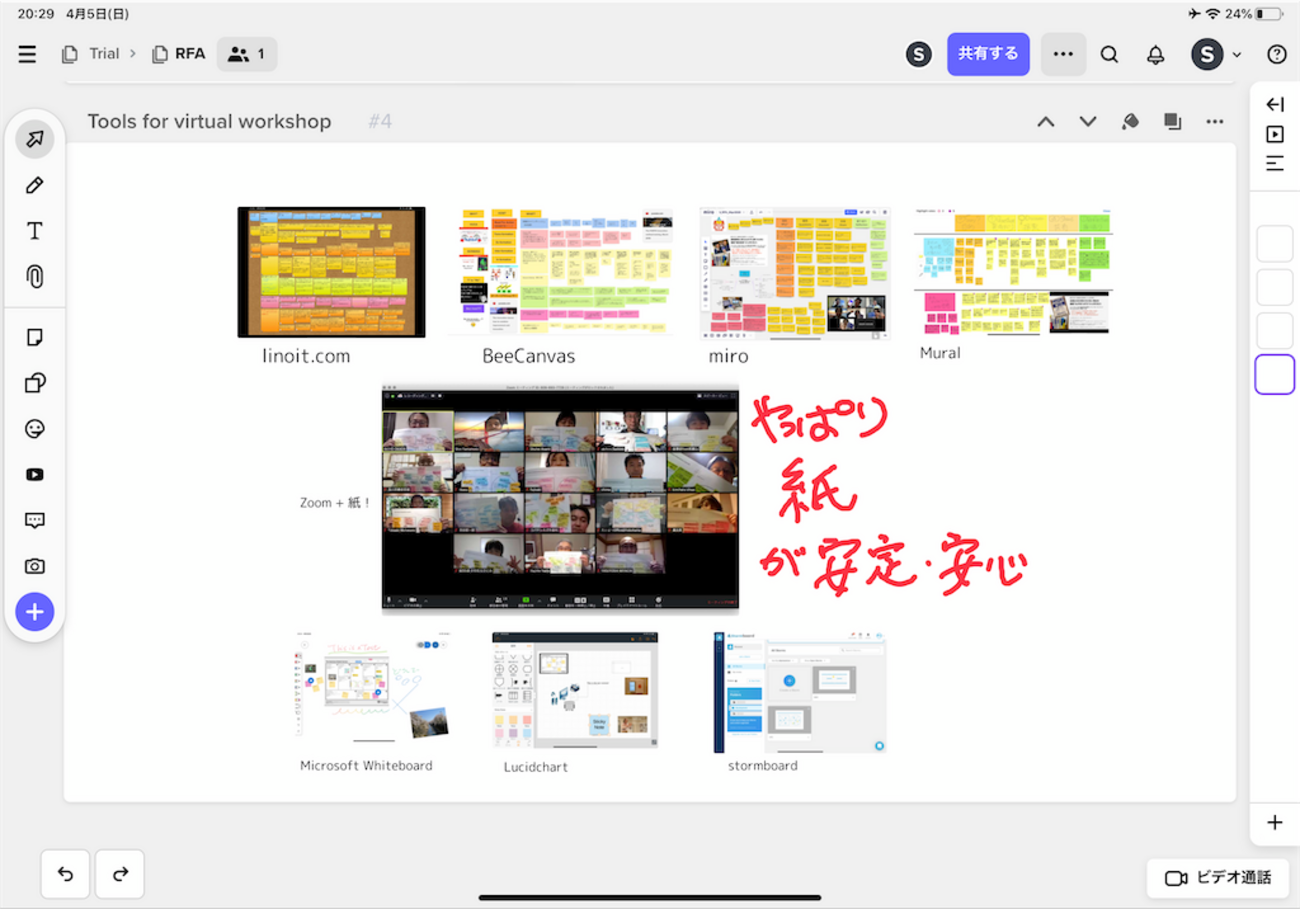The width and height of the screenshot is (1300, 909).
Task: Select the Text tool
Action: pyautogui.click(x=35, y=231)
